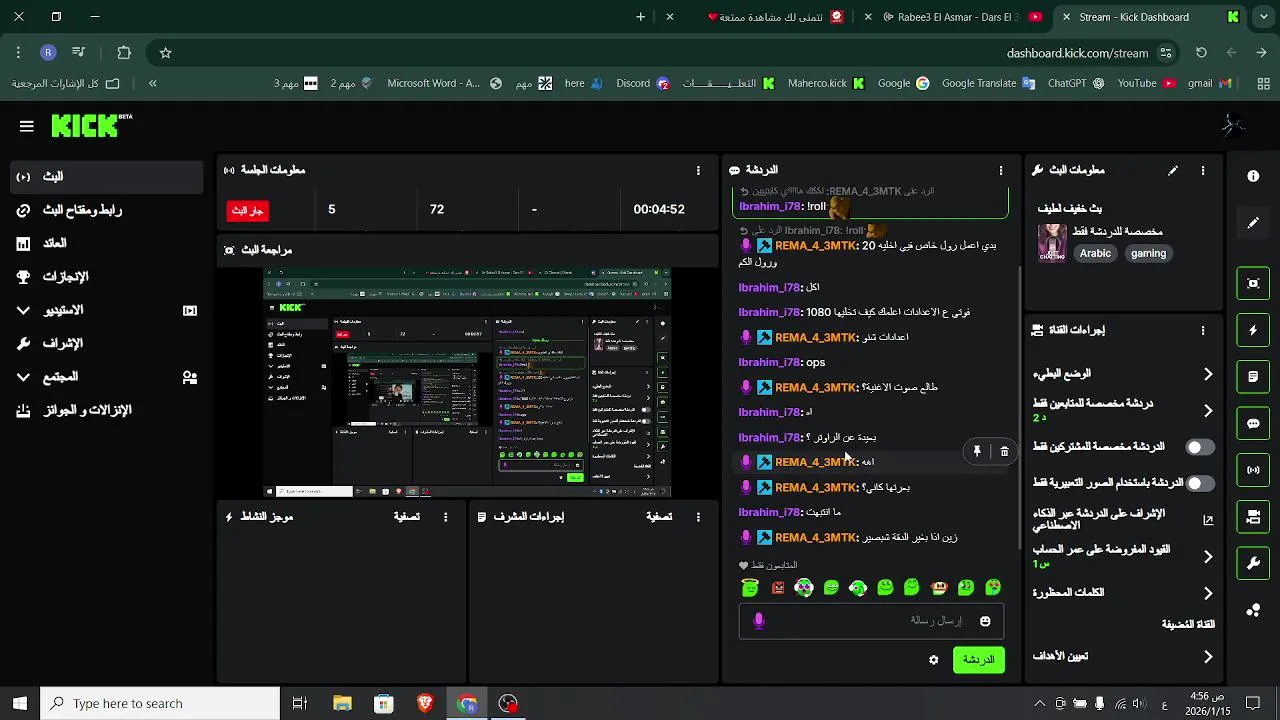Screen dimensions: 1280x720
Task: Click the stream preview thumbnail
Action: (467, 382)
